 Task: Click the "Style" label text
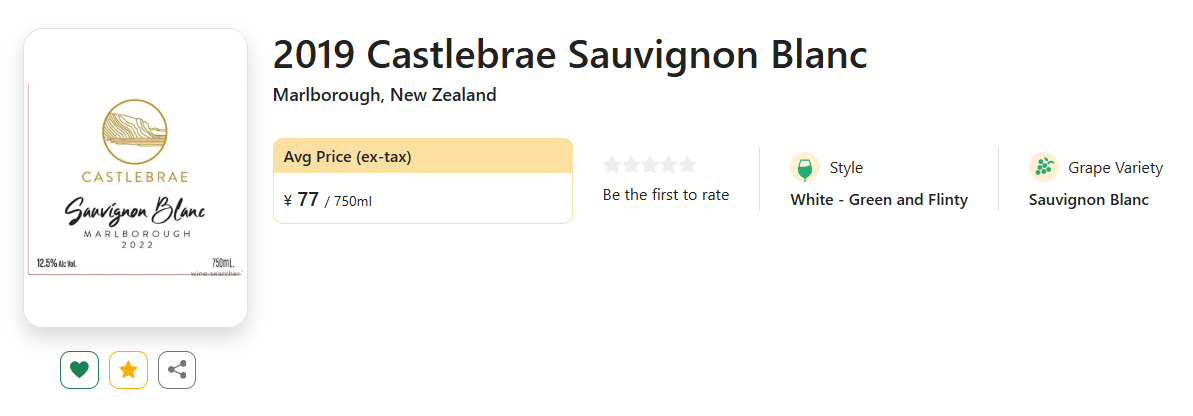point(846,168)
